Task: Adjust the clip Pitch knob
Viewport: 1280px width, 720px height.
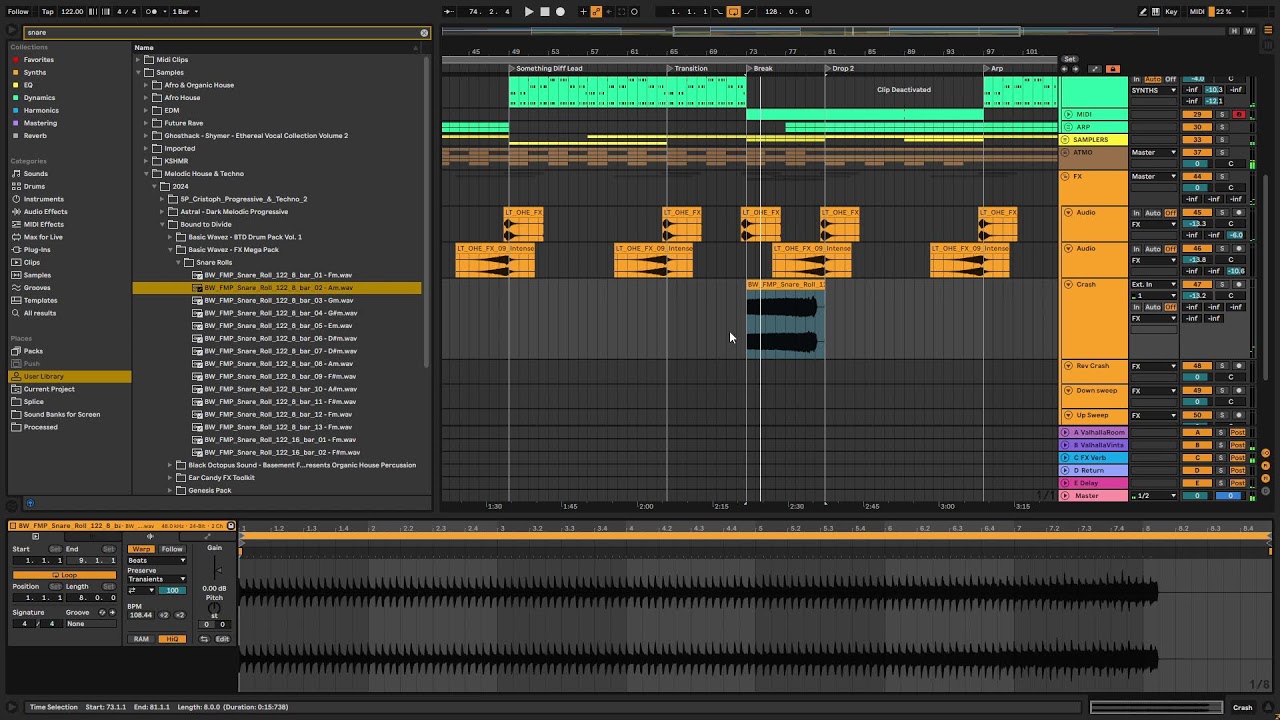Action: (214, 608)
